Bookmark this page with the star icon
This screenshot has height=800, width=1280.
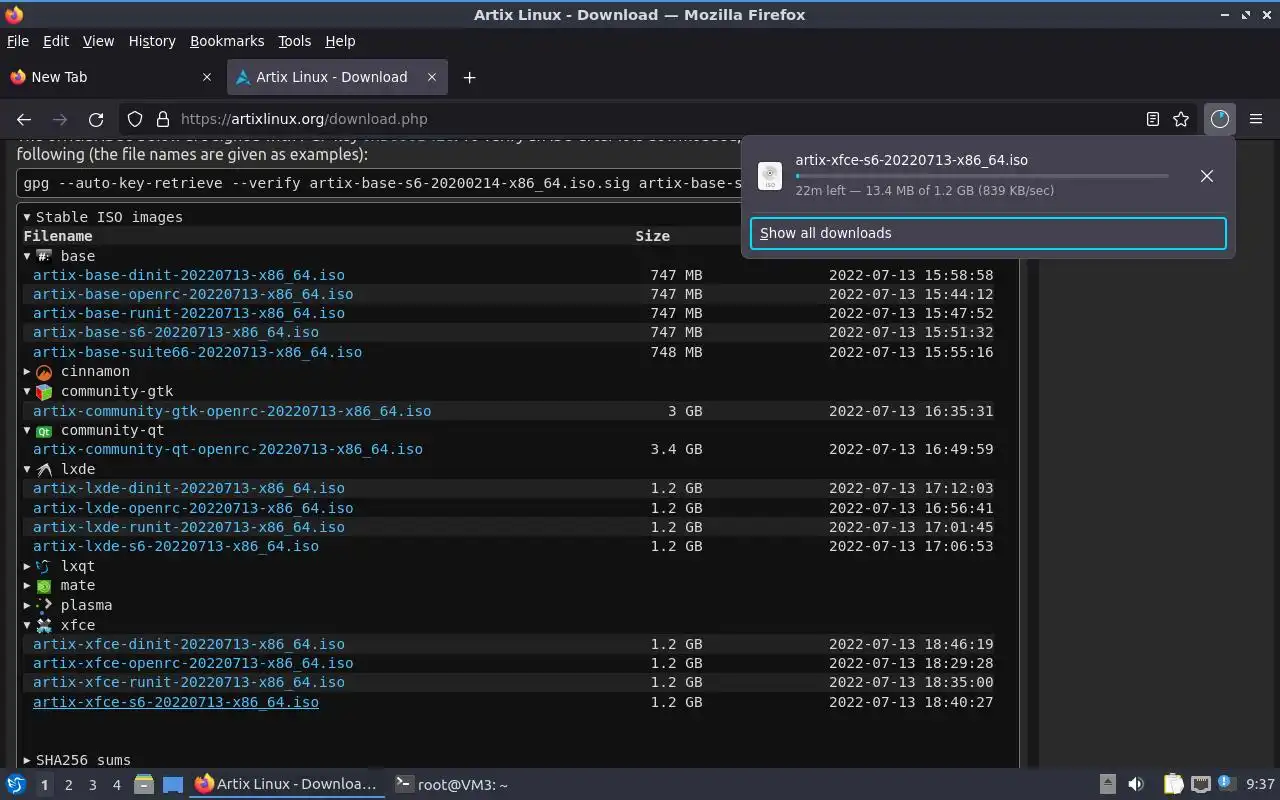coord(1181,119)
